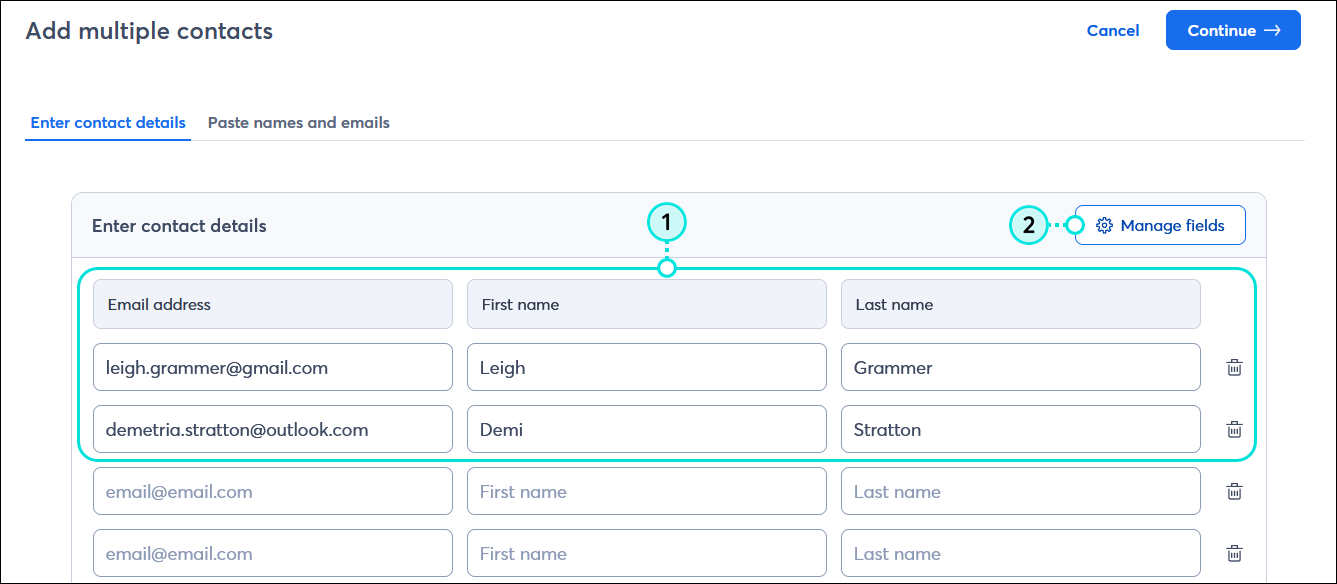
Task: Open the Manage fields text label
Action: (1172, 226)
